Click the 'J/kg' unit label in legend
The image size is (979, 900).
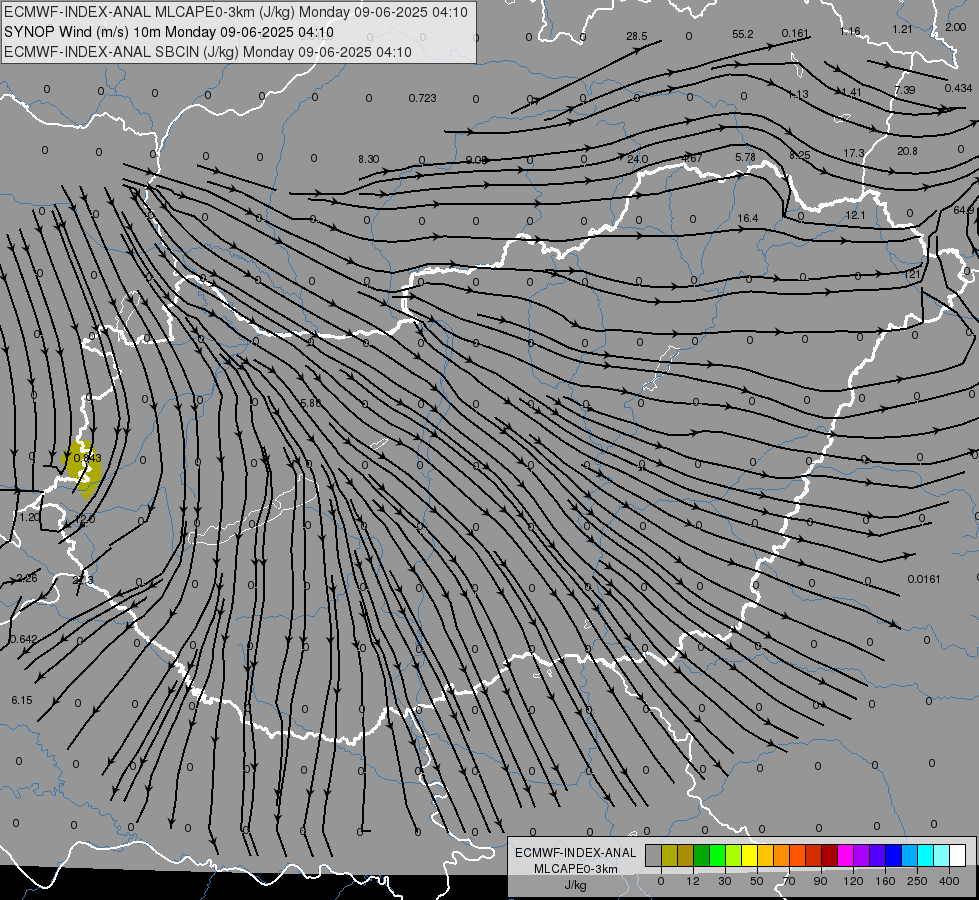[x=575, y=885]
